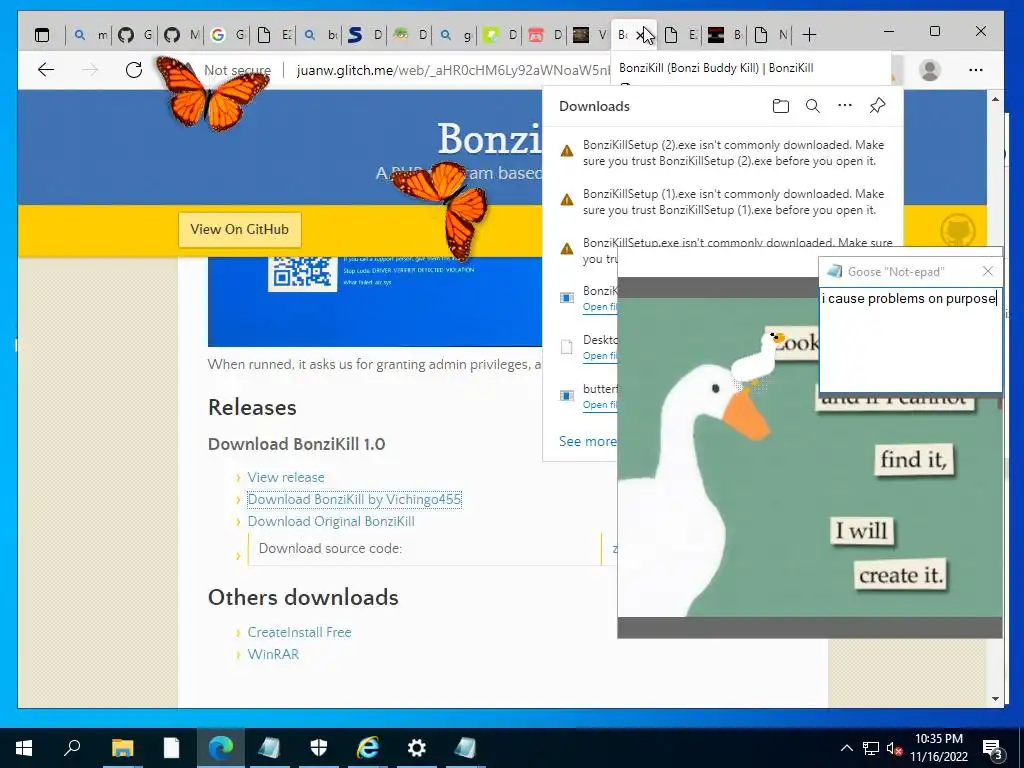1024x768 pixels.
Task: Show hidden system tray icons
Action: click(846, 748)
